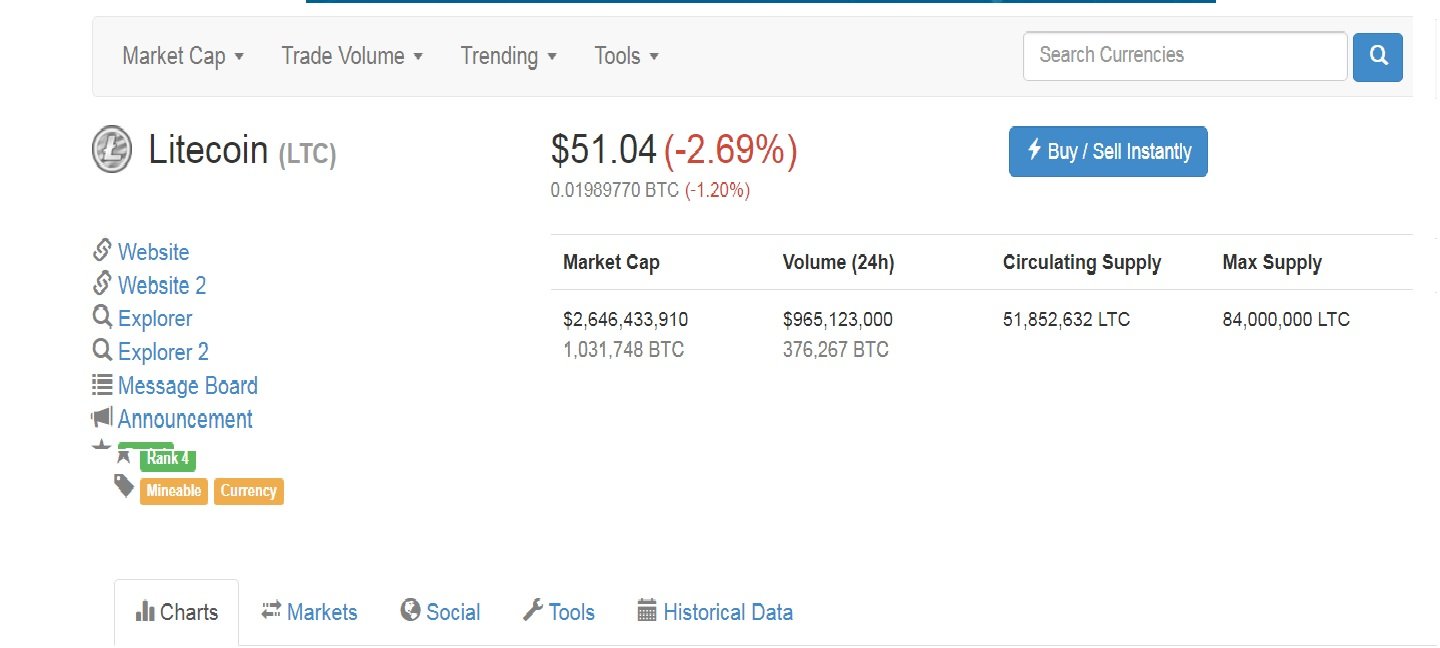This screenshot has width=1440, height=648.
Task: Click the 51,852,632 LTC supply value
Action: pyautogui.click(x=1066, y=320)
